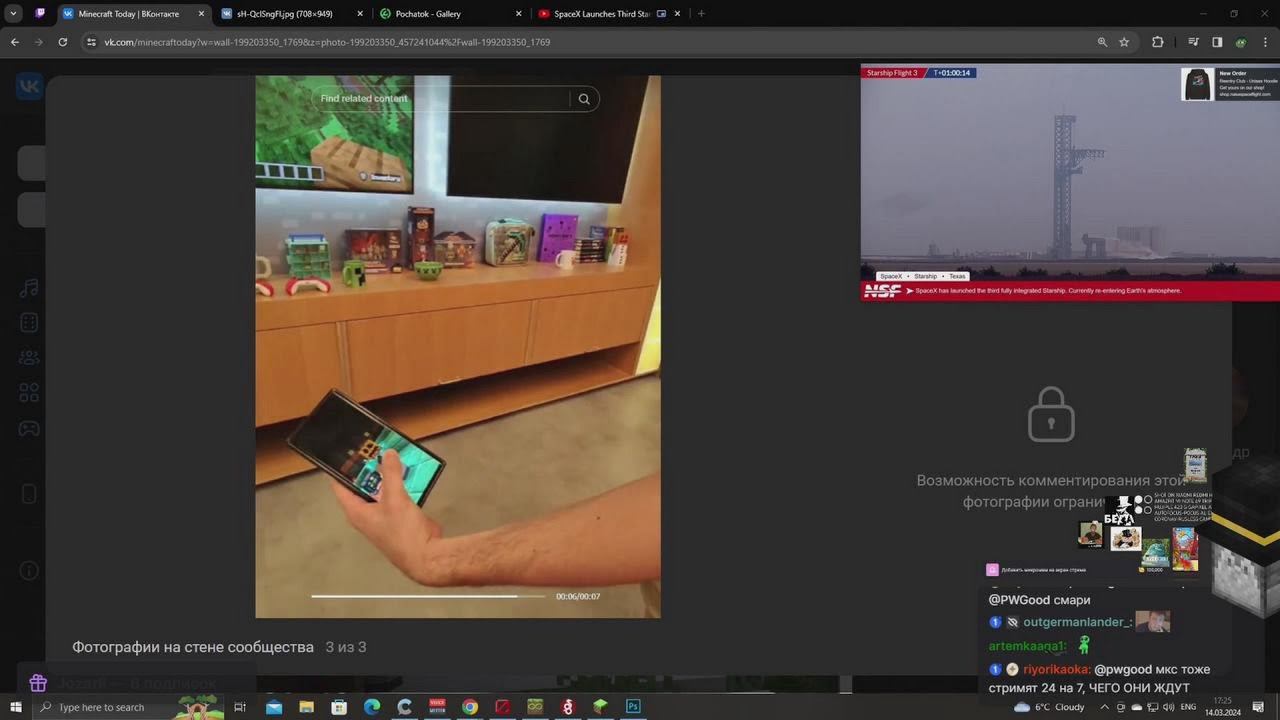This screenshot has height=720, width=1280.
Task: Open the Voicemeeter icon on taskbar
Action: 437,707
